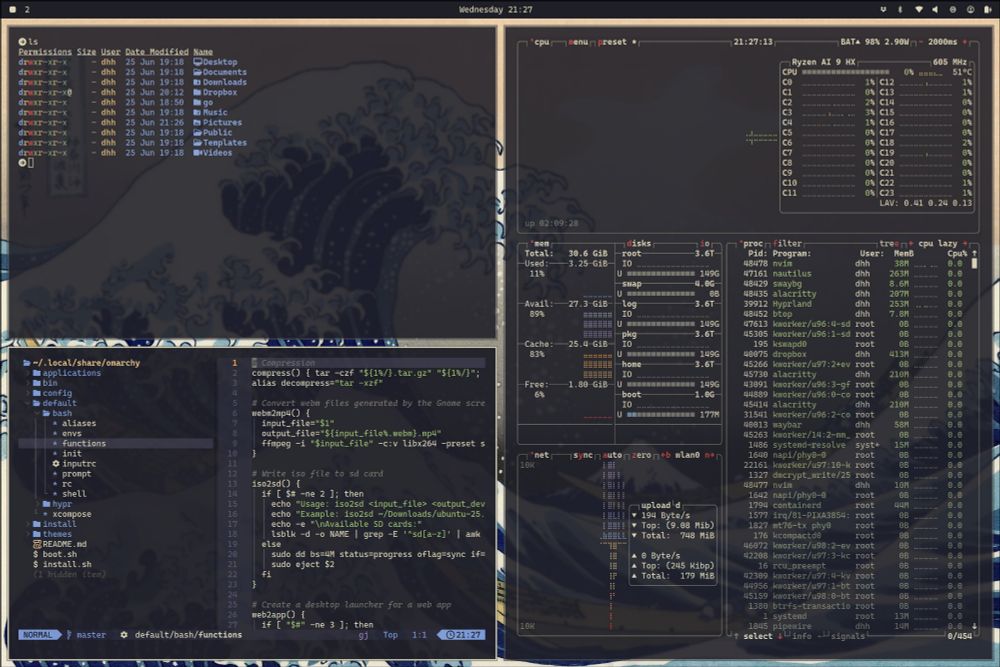Click the filter option in btop proc box
The width and height of the screenshot is (1000, 667).
[x=788, y=244]
